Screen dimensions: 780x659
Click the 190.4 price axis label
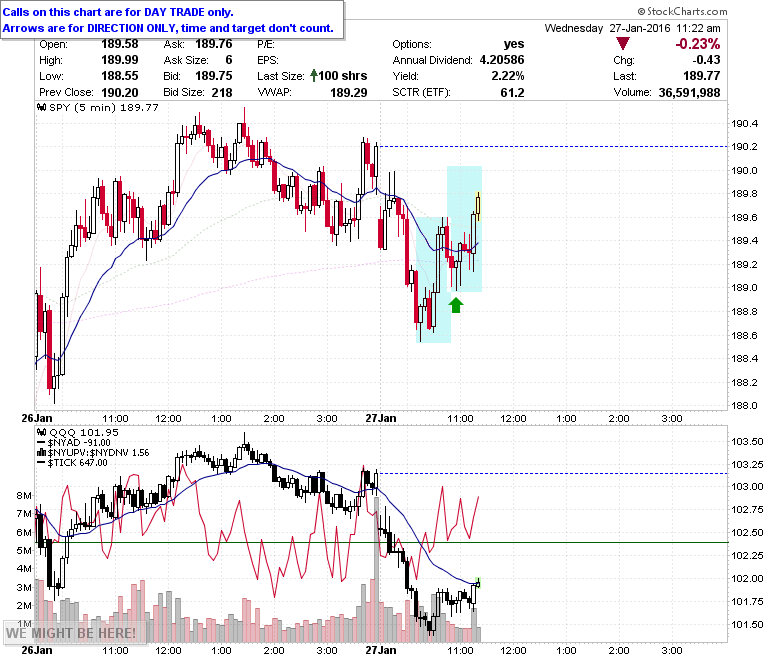coord(745,123)
